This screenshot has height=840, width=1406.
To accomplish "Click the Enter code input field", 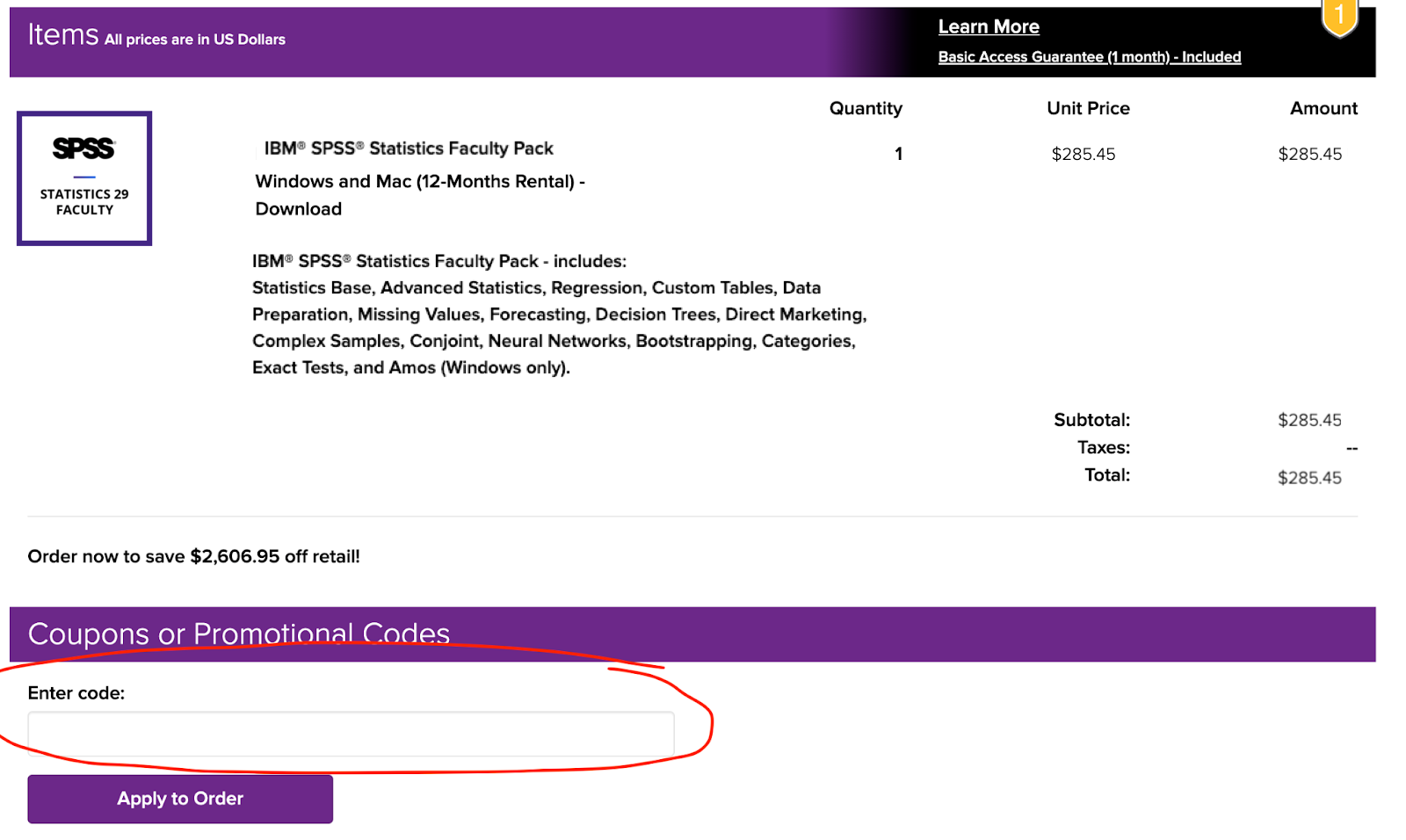I will [351, 734].
